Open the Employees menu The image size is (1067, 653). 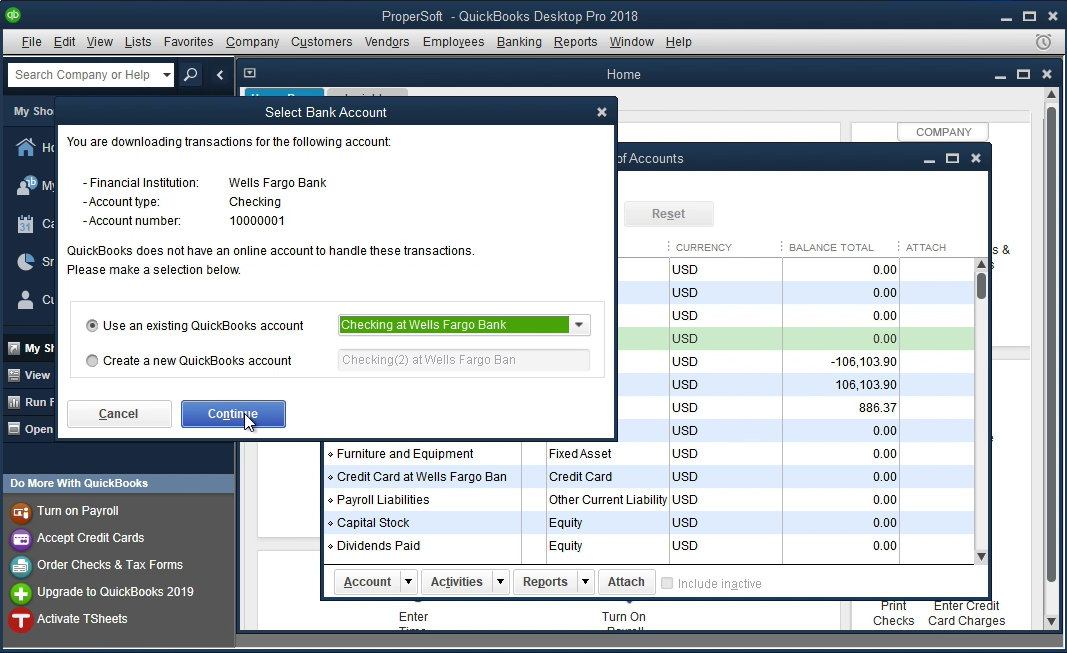(x=453, y=41)
